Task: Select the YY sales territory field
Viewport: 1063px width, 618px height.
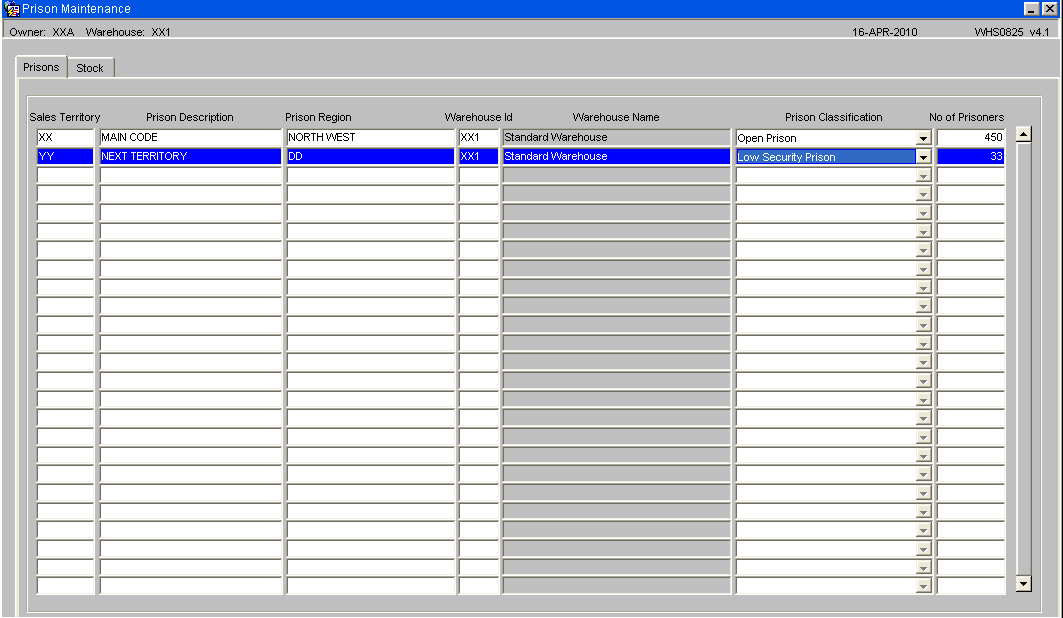Action: tap(65, 157)
